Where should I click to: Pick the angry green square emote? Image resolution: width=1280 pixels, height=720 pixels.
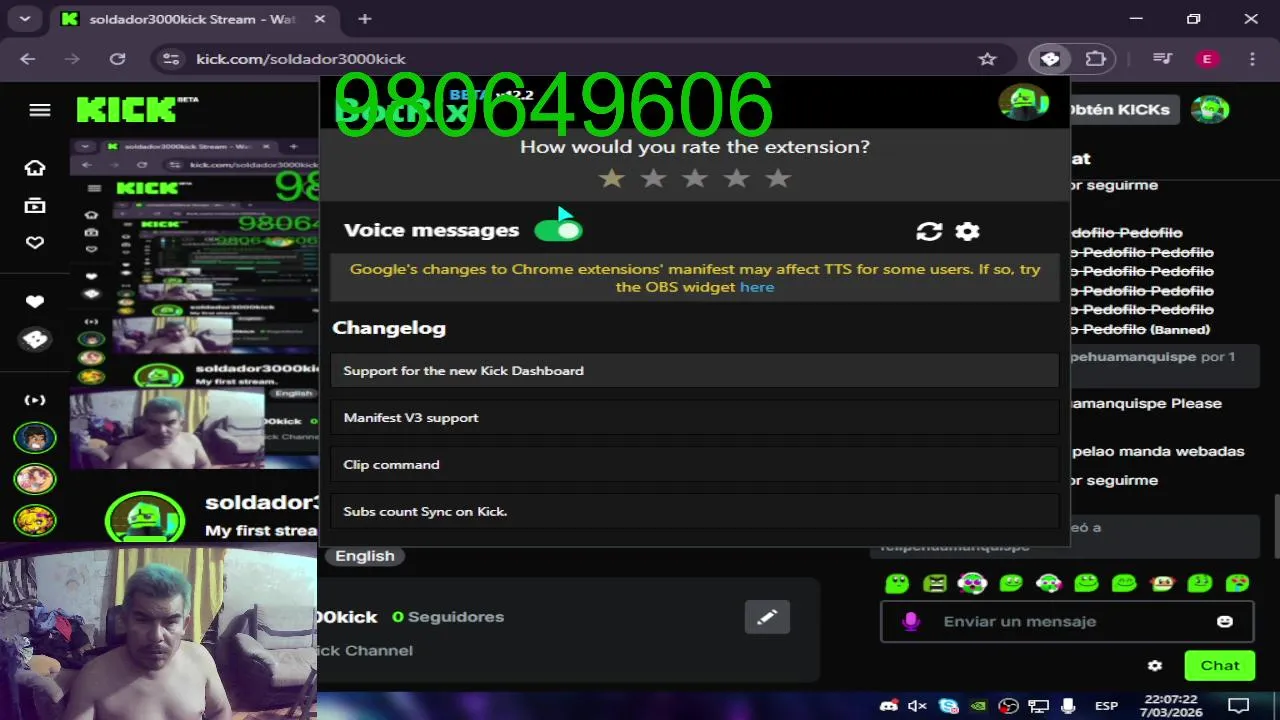pyautogui.click(x=935, y=583)
